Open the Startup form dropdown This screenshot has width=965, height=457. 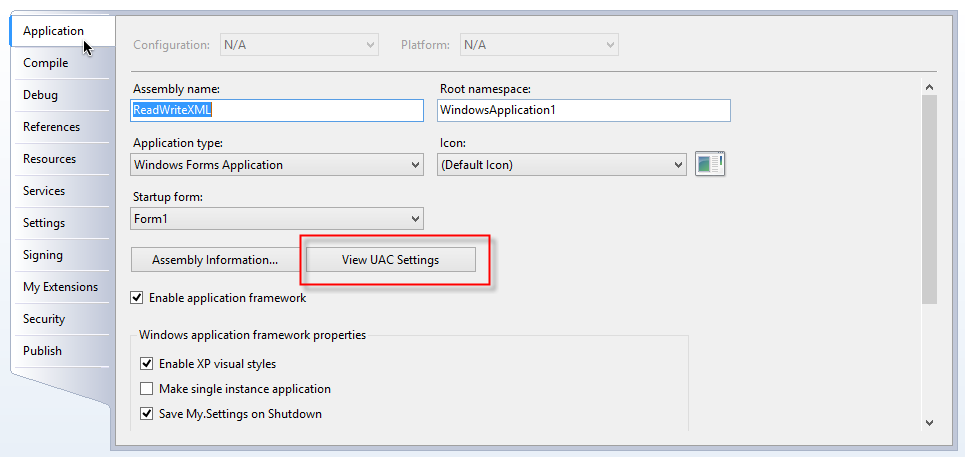click(x=277, y=218)
